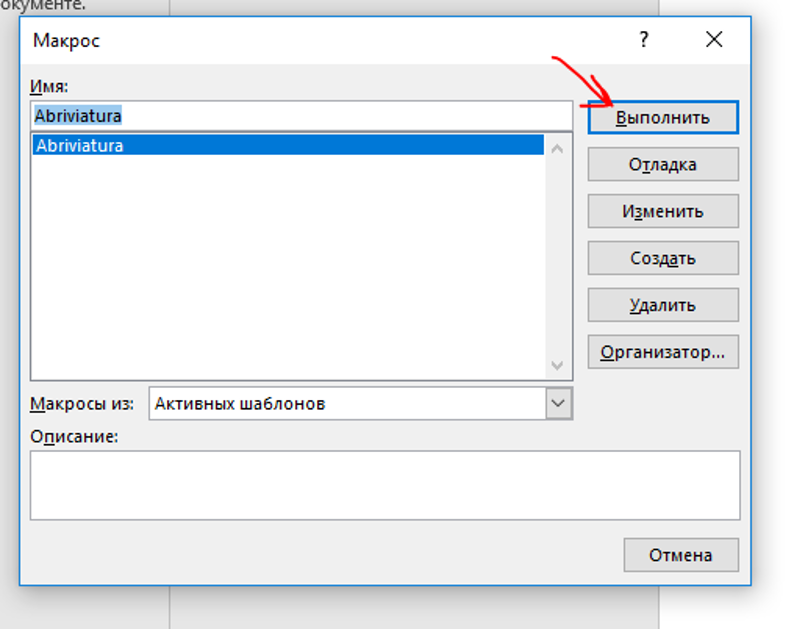The height and width of the screenshot is (629, 793).
Task: Close the Макрос dialog with X
Action: (x=714, y=39)
